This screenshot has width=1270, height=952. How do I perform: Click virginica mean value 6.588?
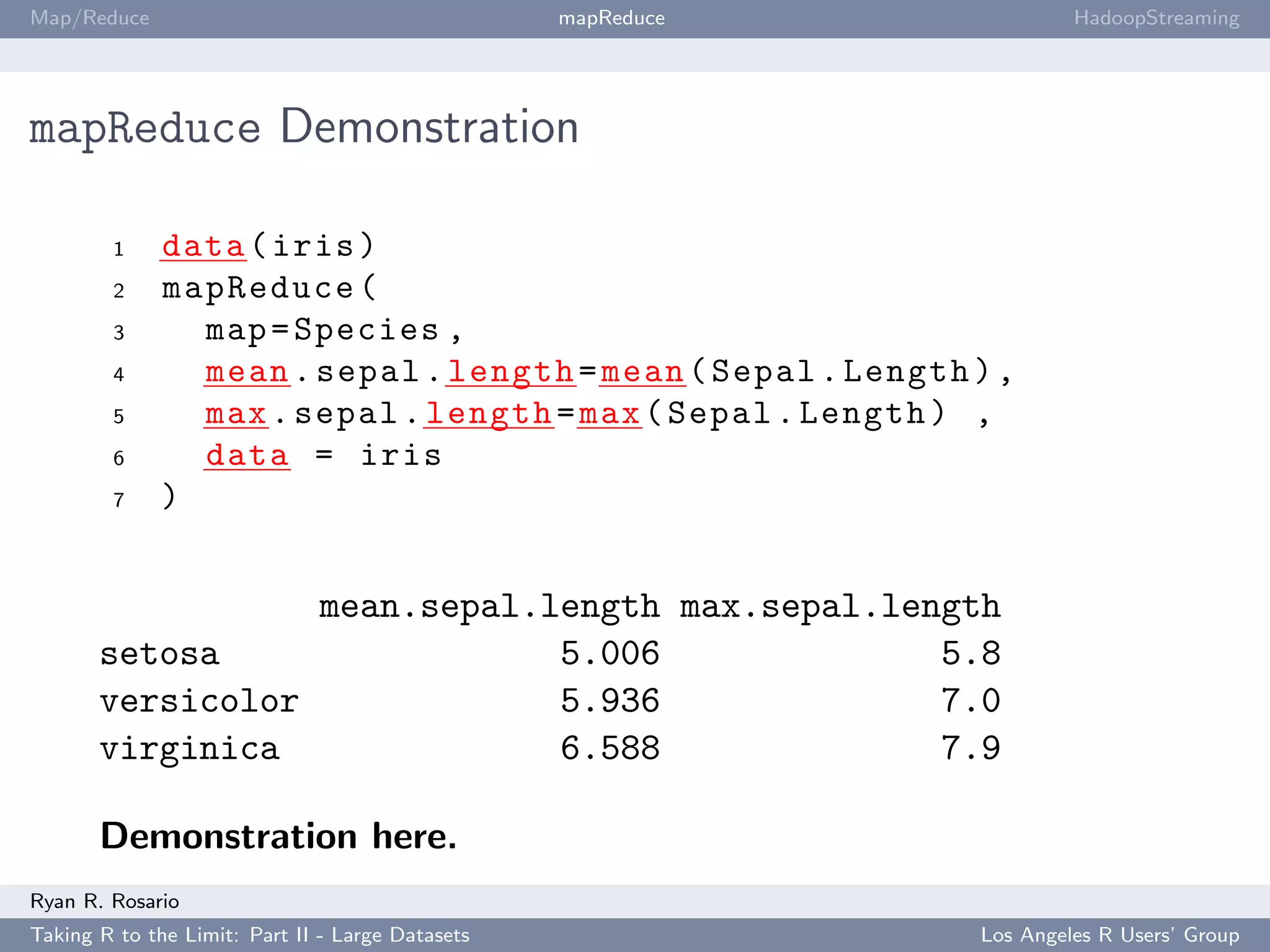click(610, 749)
